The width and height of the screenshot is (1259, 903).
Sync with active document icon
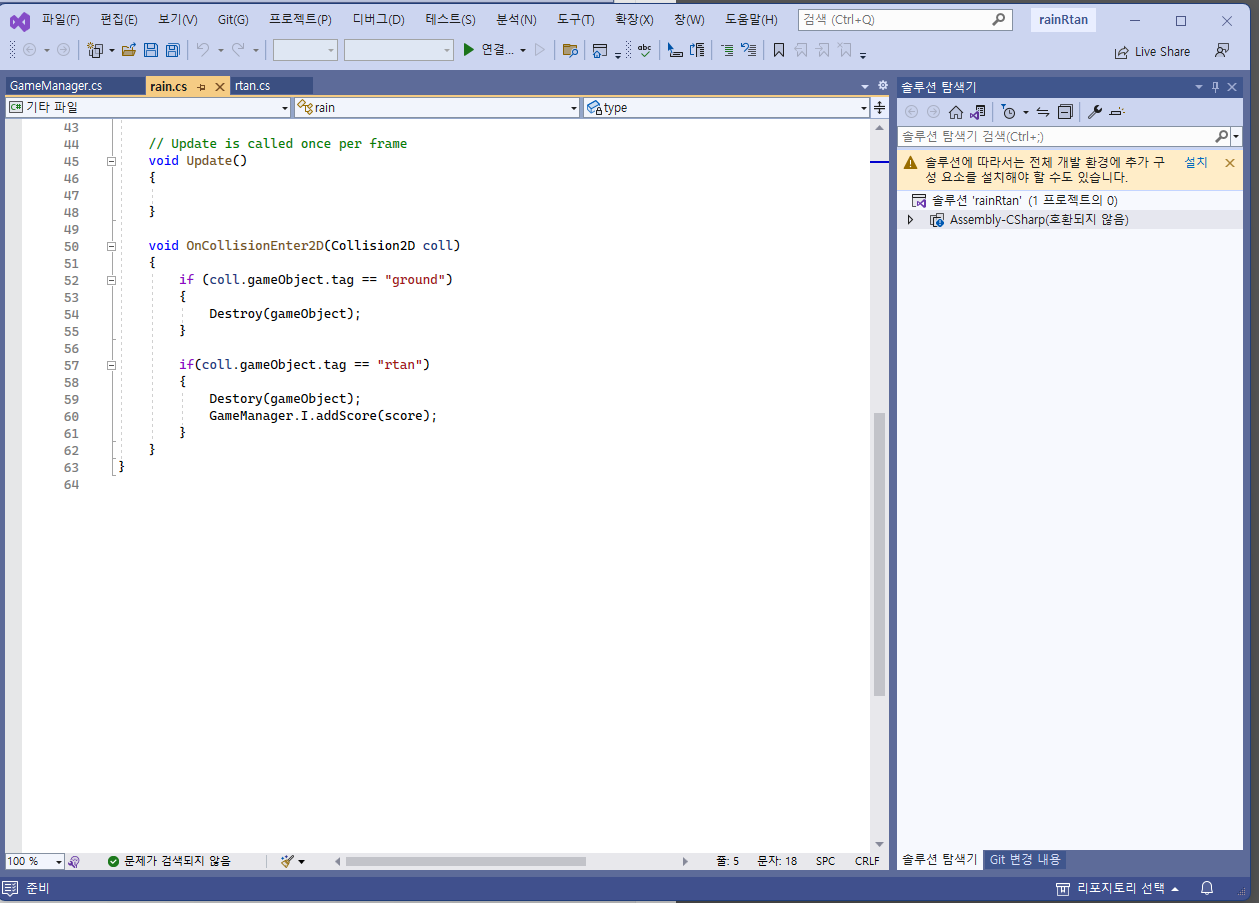(1042, 112)
